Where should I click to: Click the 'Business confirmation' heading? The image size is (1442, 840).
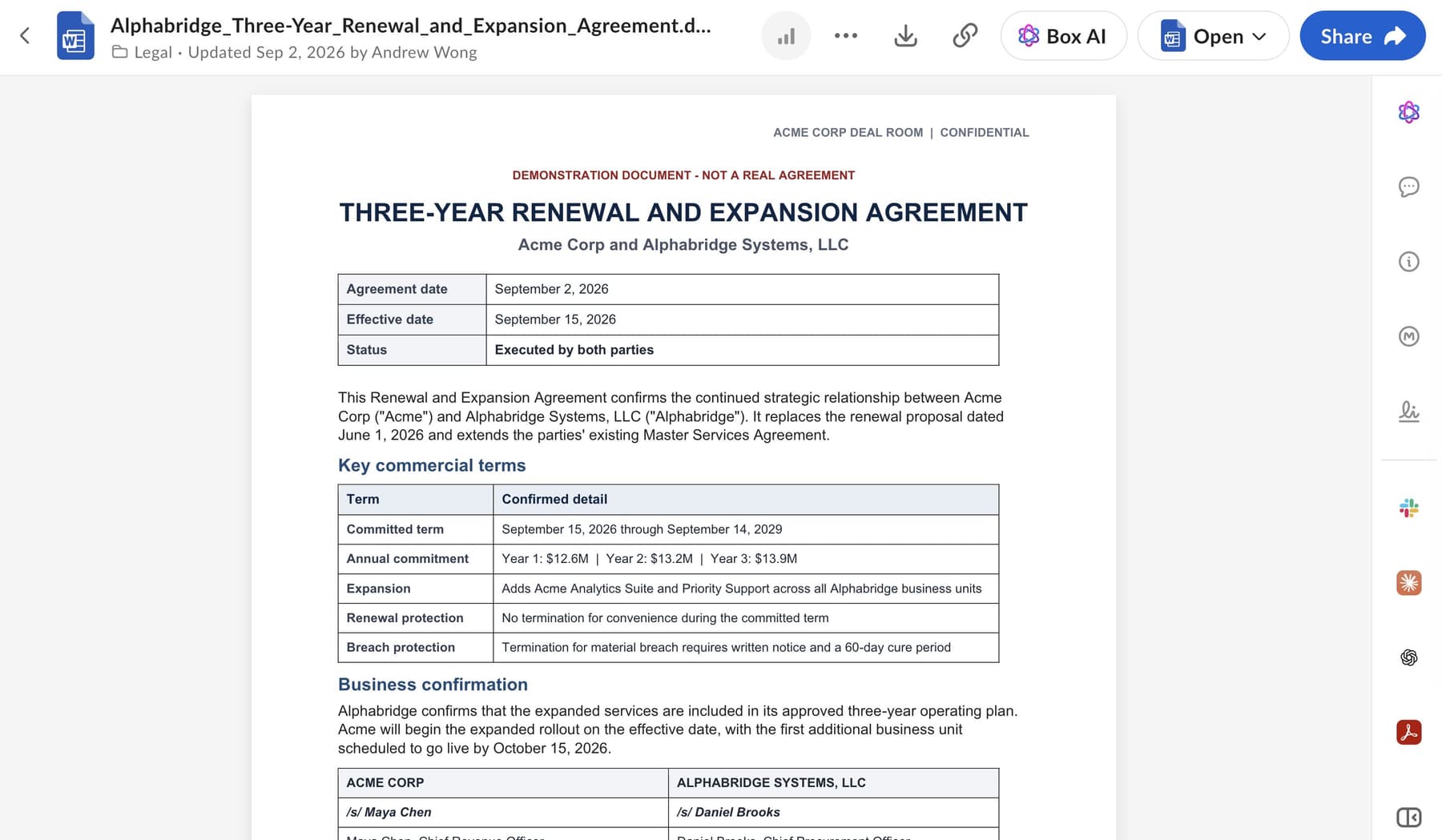click(433, 685)
